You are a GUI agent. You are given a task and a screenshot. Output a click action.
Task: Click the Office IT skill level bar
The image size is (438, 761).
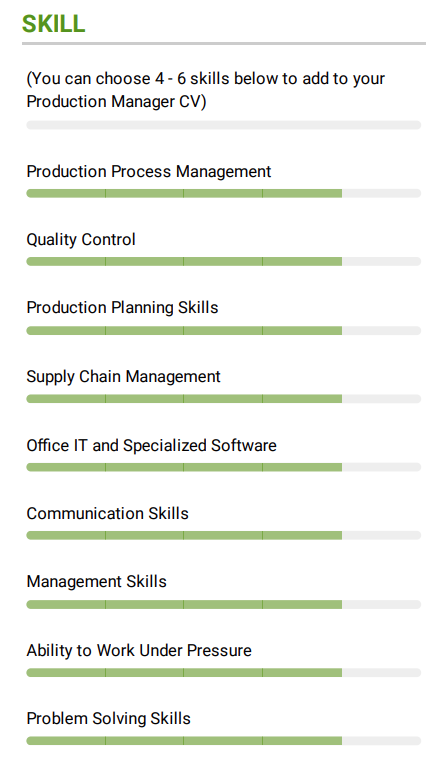[x=223, y=467]
